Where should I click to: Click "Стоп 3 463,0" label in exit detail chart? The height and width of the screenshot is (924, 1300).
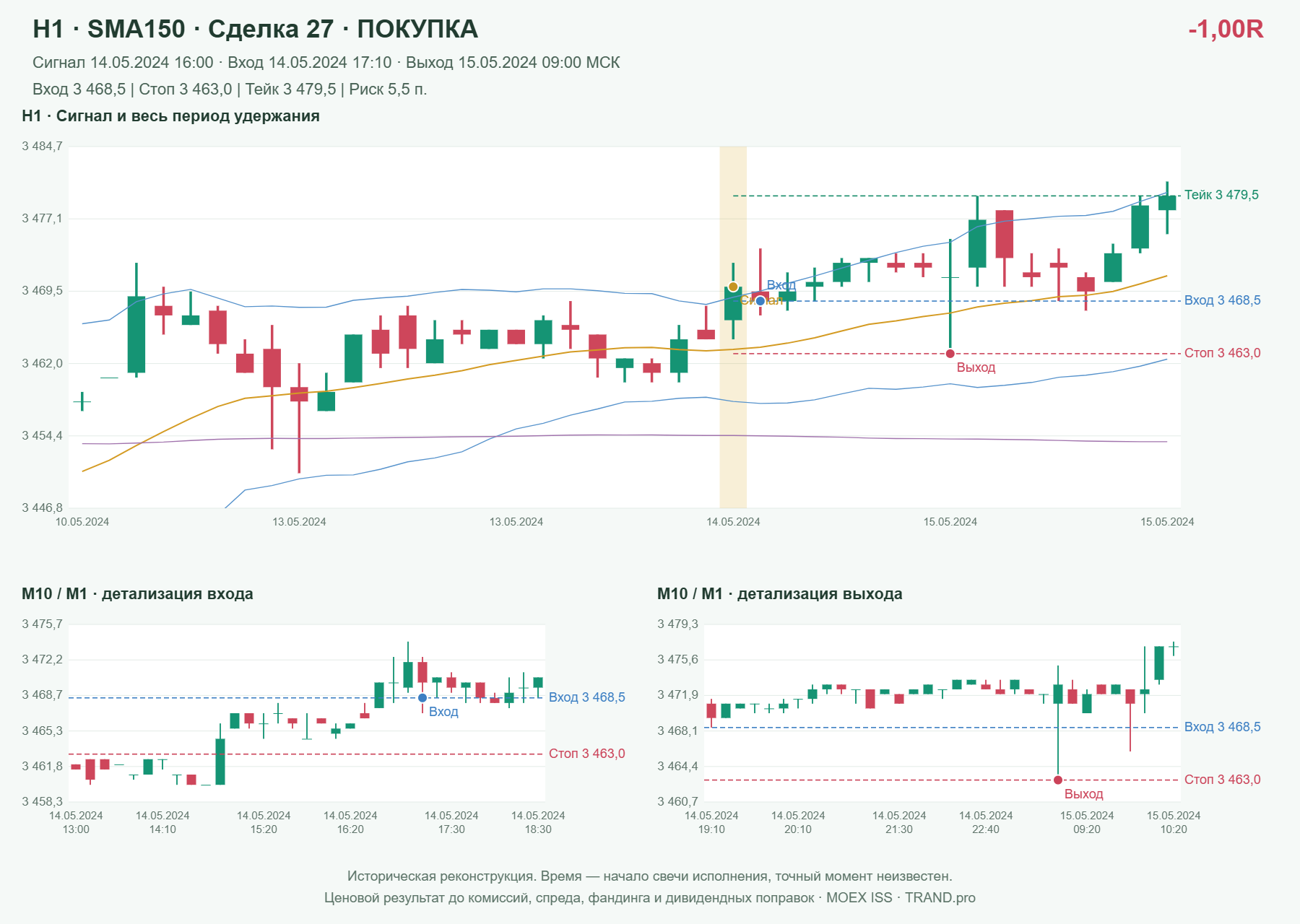[x=1222, y=780]
